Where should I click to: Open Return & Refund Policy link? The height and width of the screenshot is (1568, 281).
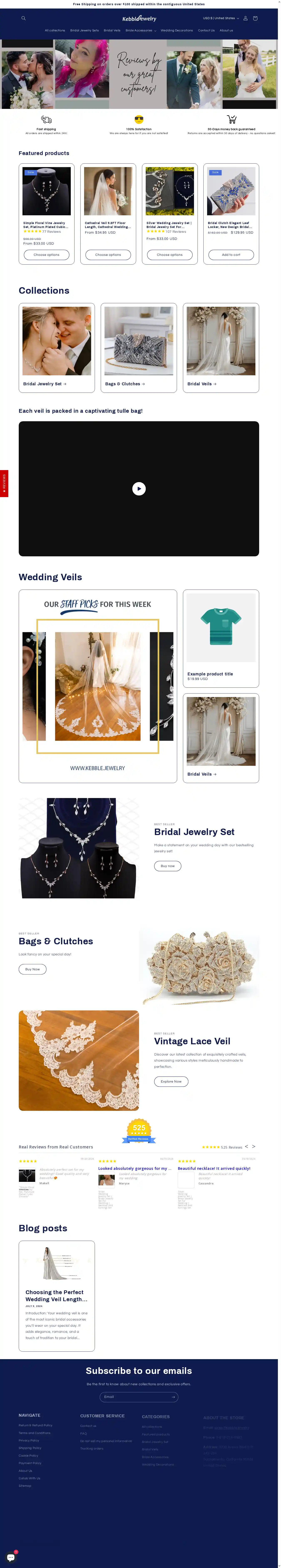[35, 1425]
